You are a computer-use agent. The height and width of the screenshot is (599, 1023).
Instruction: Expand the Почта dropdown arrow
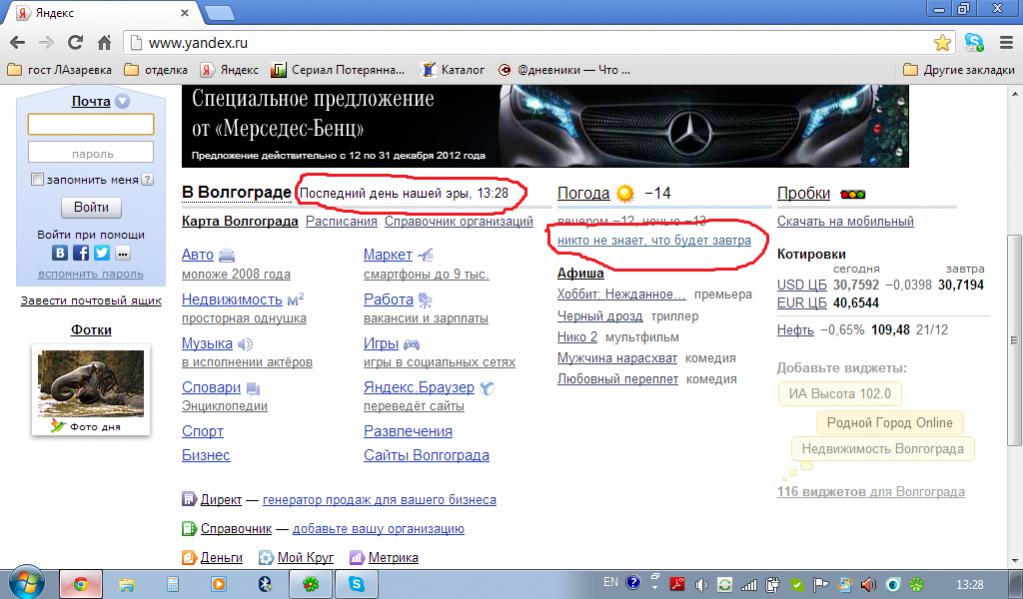(x=122, y=101)
